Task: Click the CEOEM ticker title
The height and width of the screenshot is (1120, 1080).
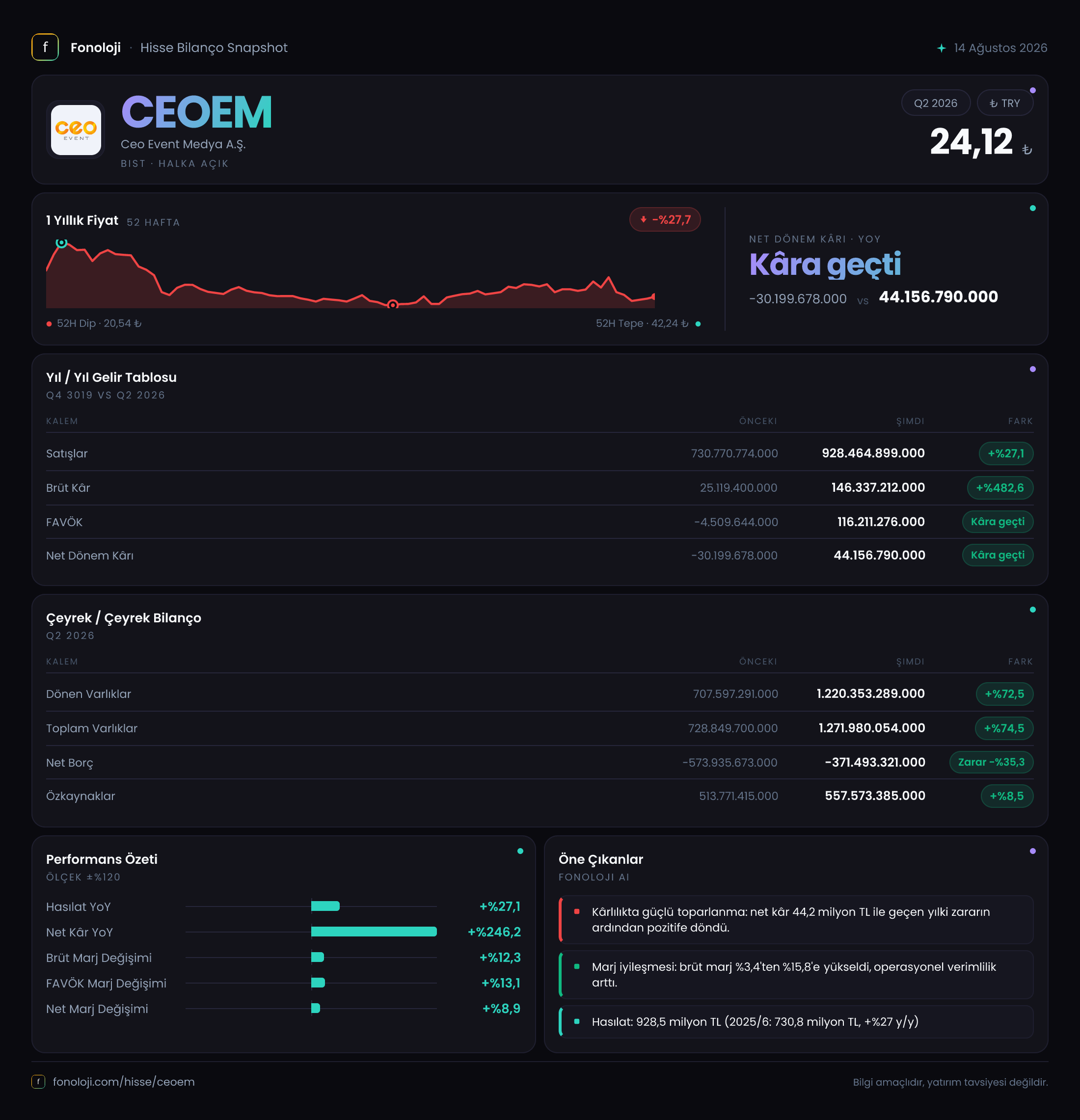Action: pos(196,112)
